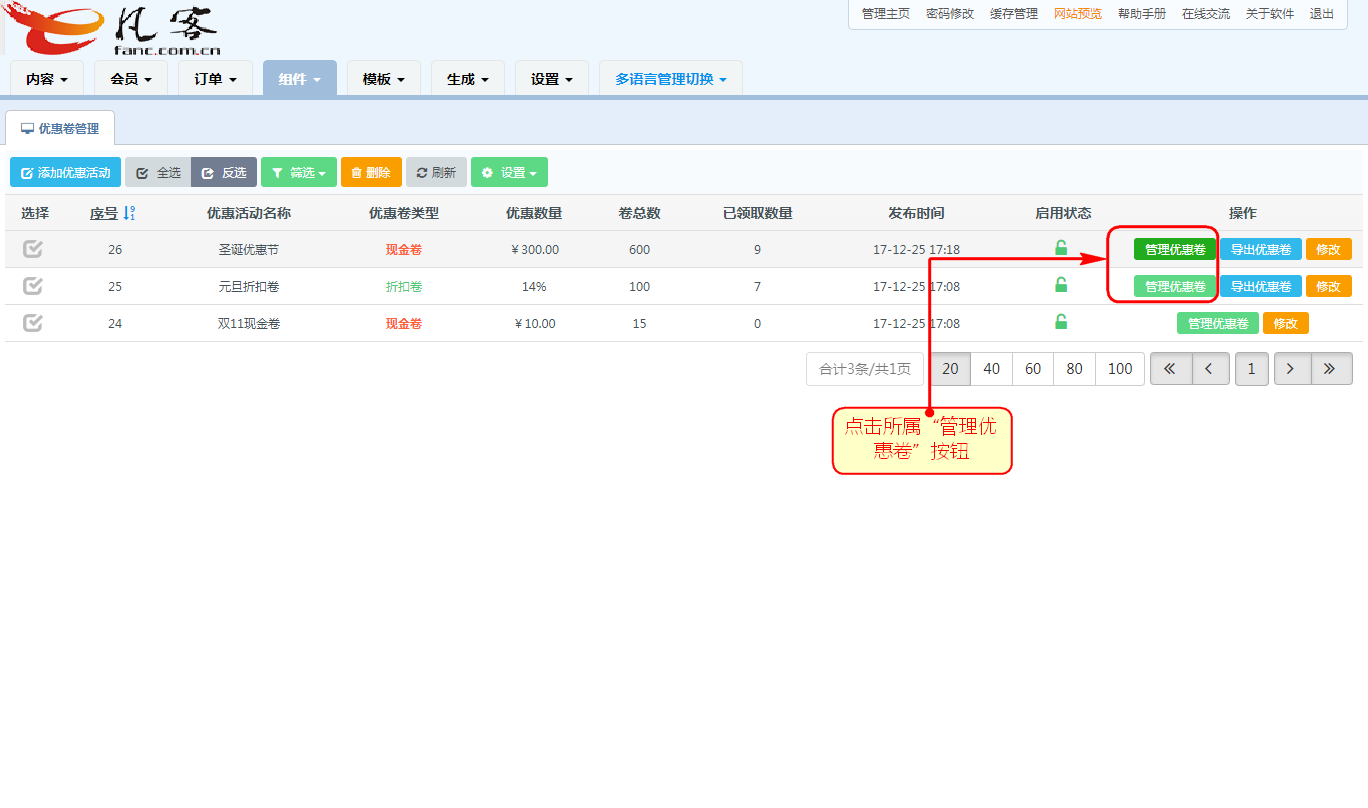Click 退出 to log out
Screen dimensions: 1368x808
1322,14
